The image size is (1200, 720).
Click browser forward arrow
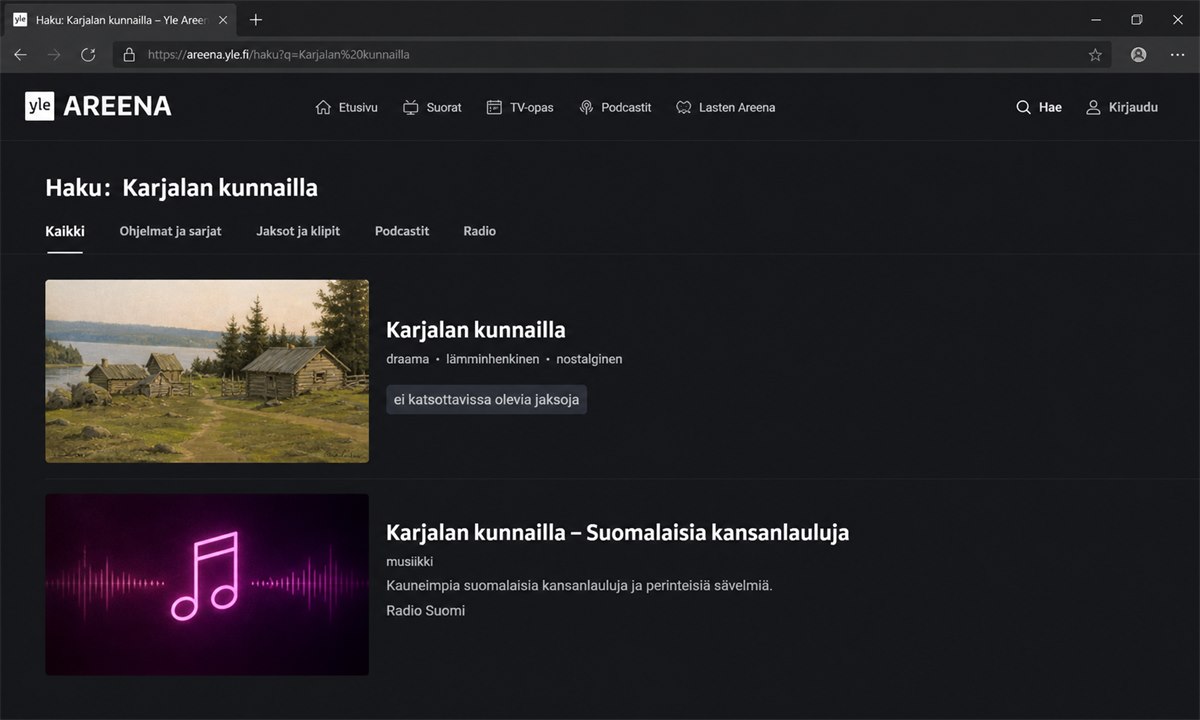point(54,55)
